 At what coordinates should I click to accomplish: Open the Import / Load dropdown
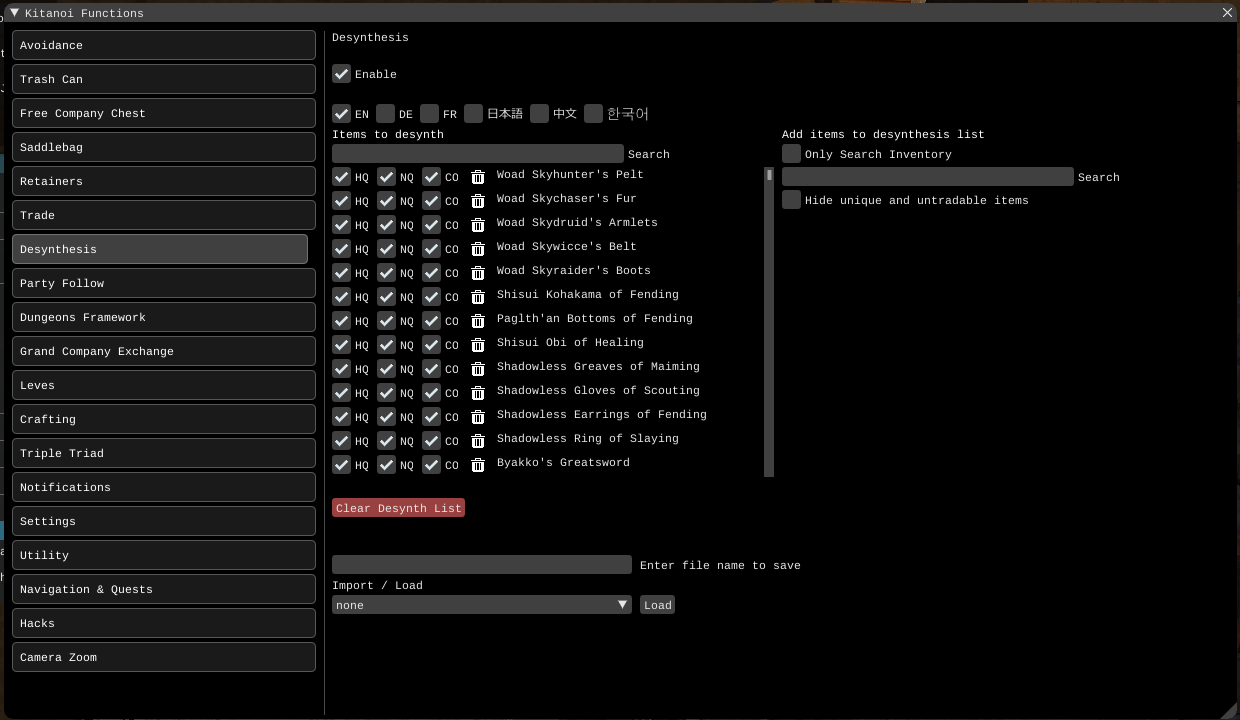481,605
